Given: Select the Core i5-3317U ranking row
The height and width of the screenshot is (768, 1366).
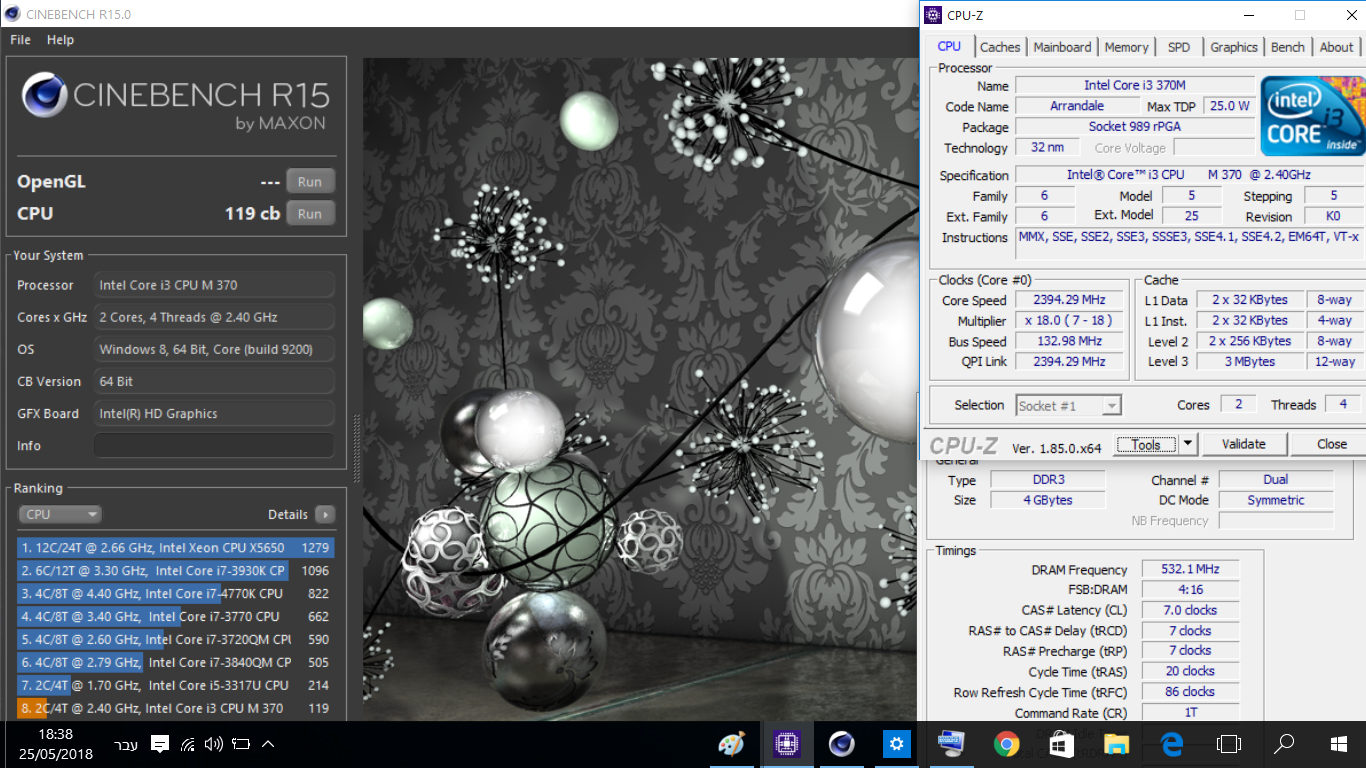Looking at the screenshot, I should tap(176, 685).
